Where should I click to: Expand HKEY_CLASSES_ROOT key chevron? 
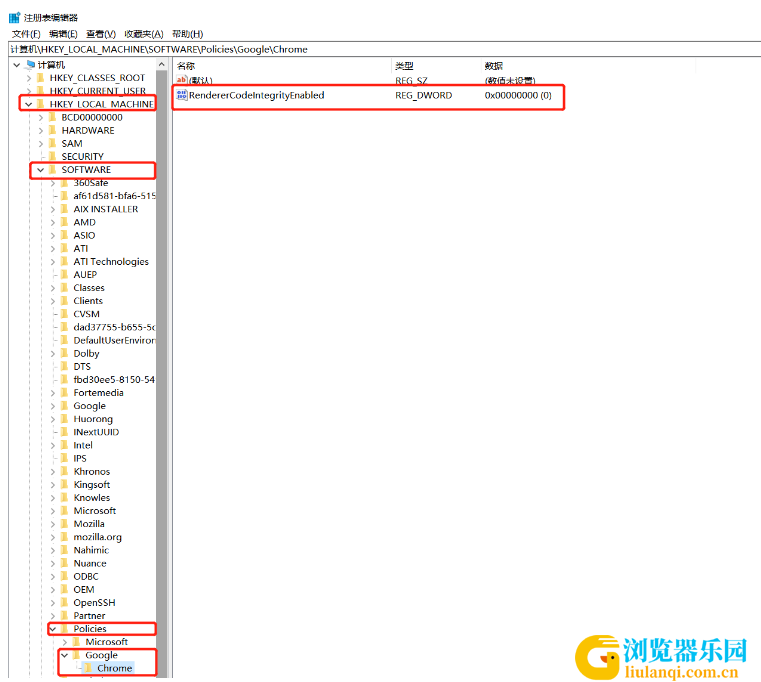pos(29,78)
